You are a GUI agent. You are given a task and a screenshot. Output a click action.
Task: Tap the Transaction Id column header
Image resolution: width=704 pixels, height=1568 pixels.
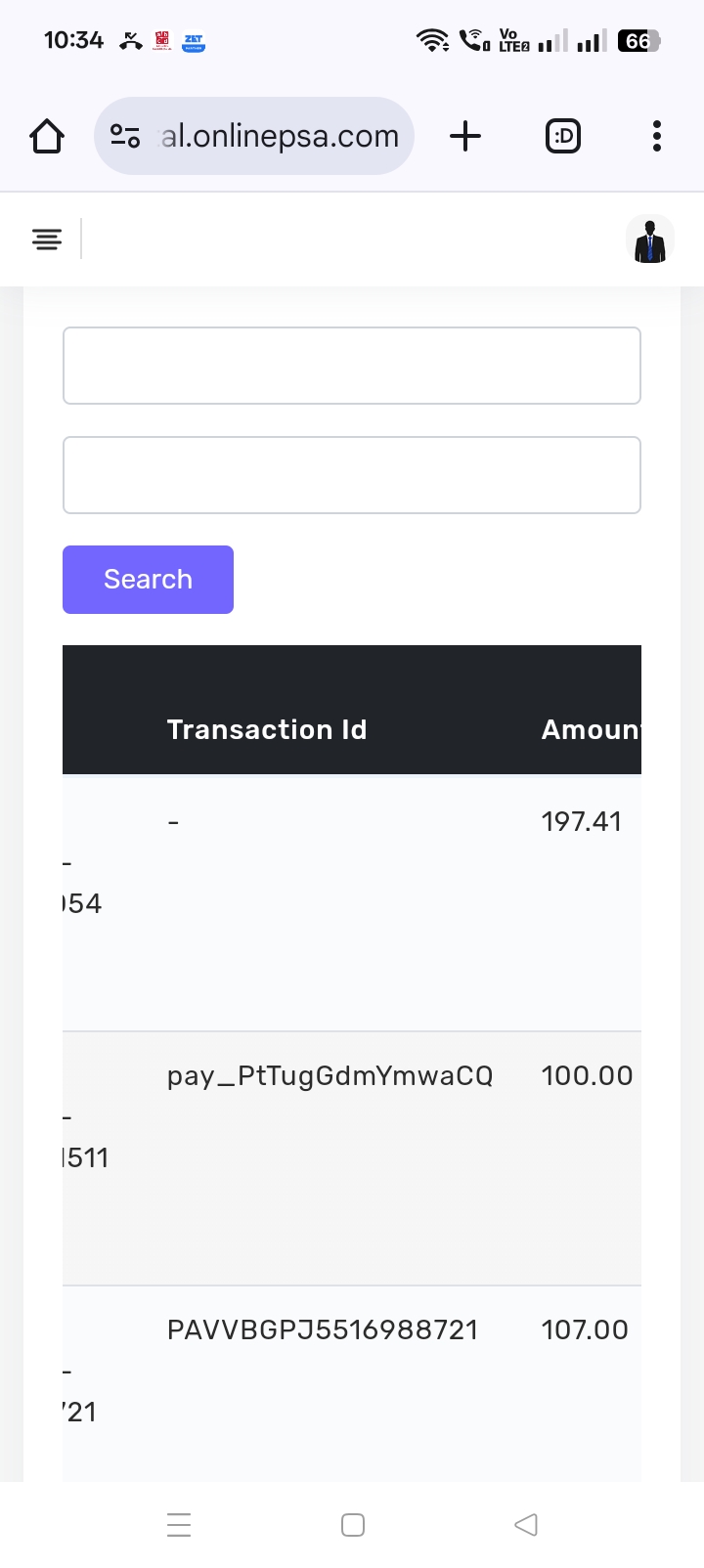click(267, 729)
